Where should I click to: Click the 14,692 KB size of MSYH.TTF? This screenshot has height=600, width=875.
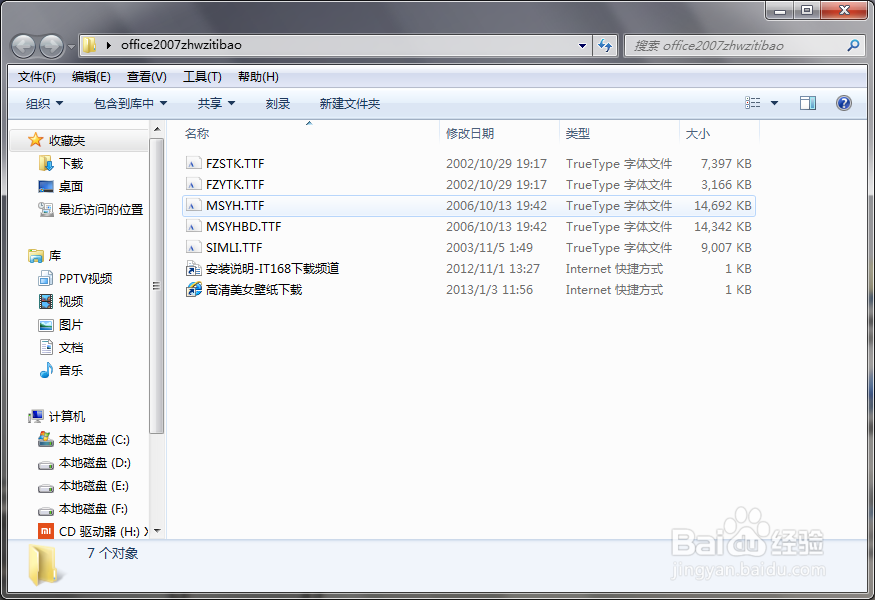723,206
